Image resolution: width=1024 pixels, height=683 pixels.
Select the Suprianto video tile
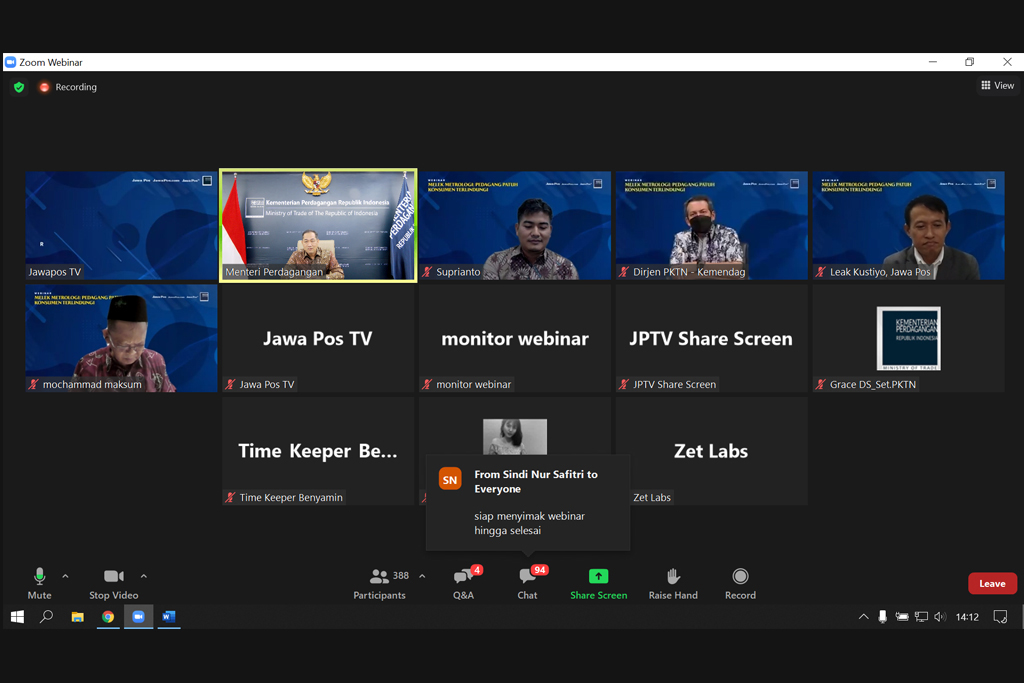click(515, 225)
